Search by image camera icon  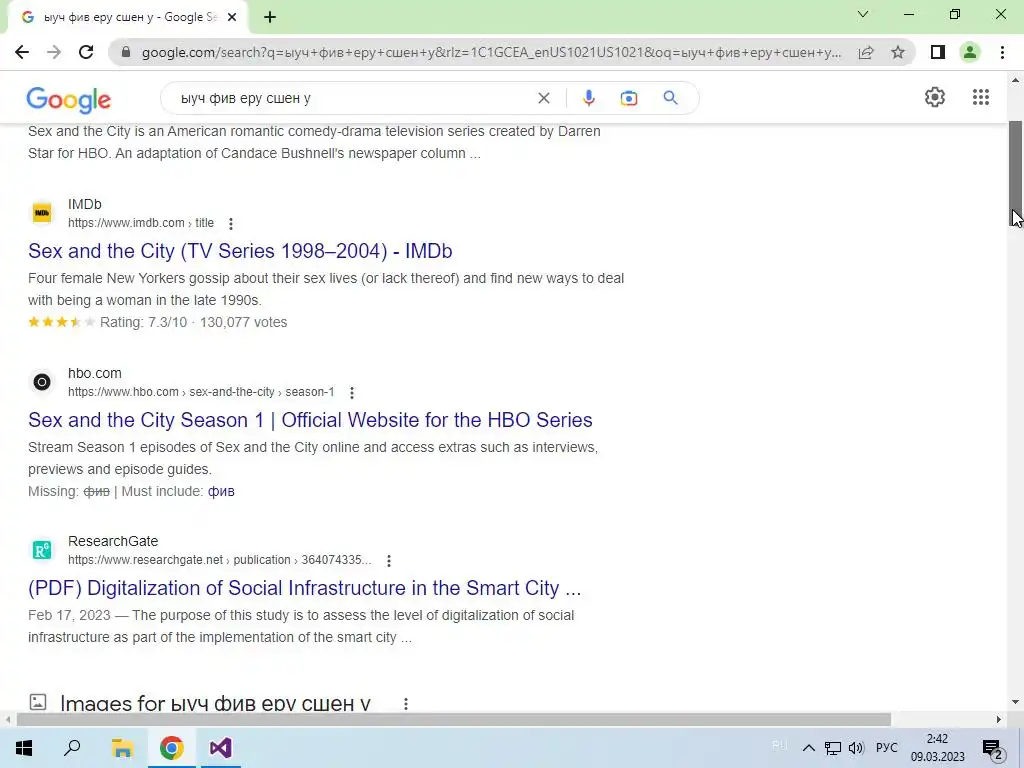coord(628,98)
